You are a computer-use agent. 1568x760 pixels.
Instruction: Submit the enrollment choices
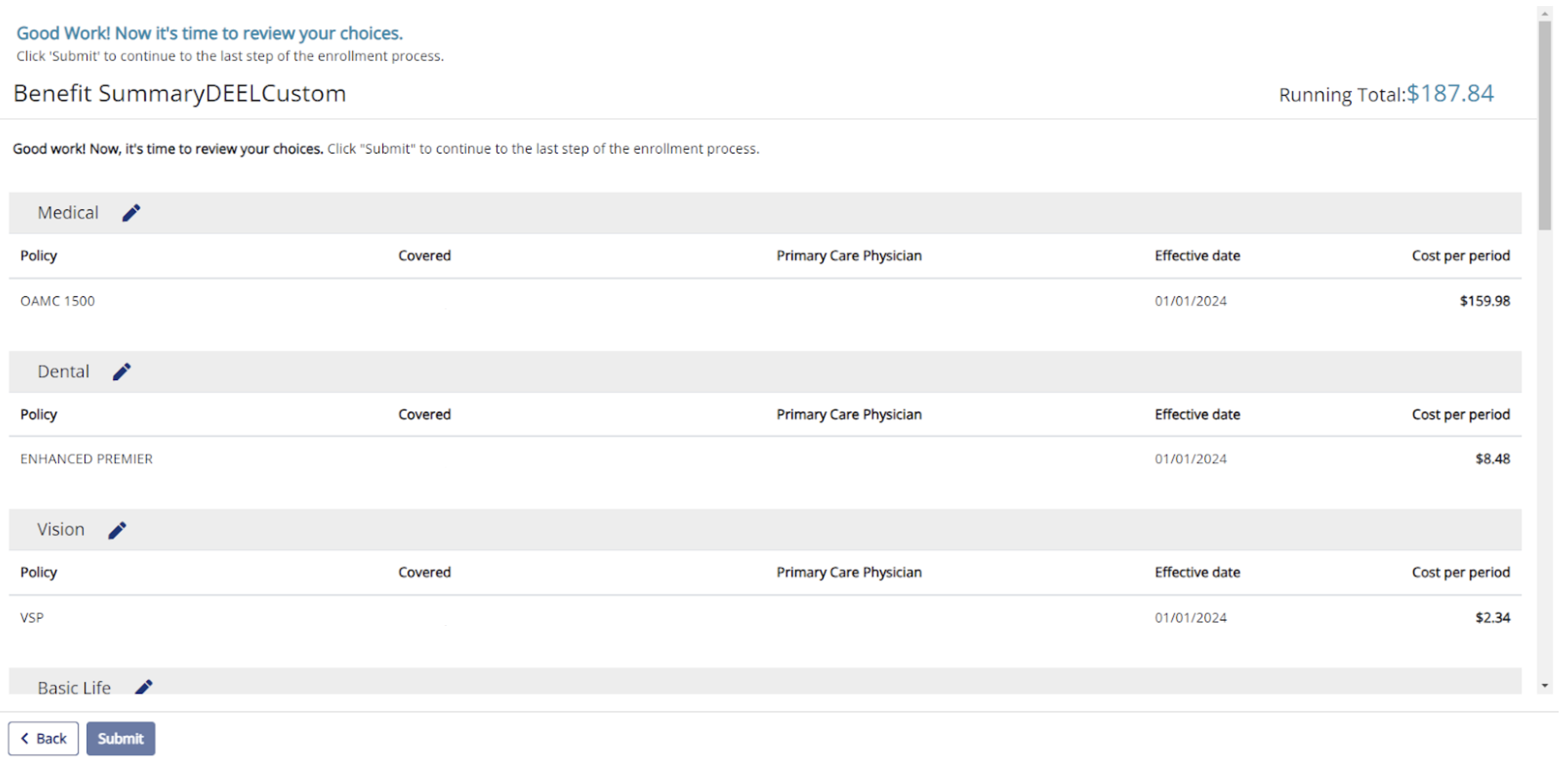[120, 738]
